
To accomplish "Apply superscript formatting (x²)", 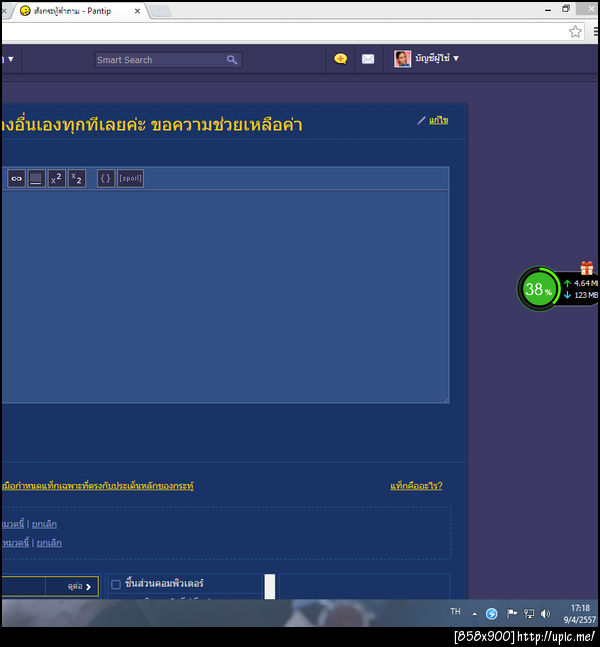I will [57, 179].
